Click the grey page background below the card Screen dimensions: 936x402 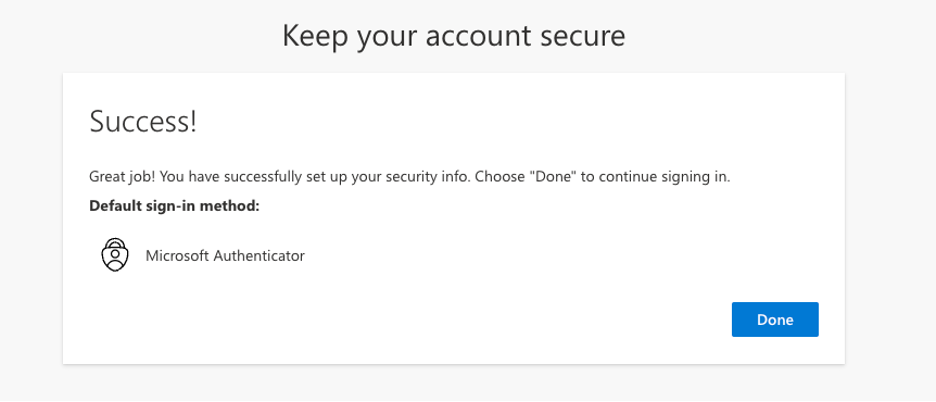point(454,382)
